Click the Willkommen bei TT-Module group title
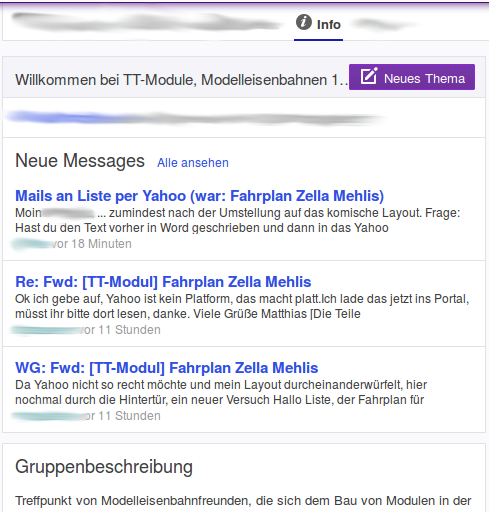The image size is (489, 512). (x=181, y=80)
